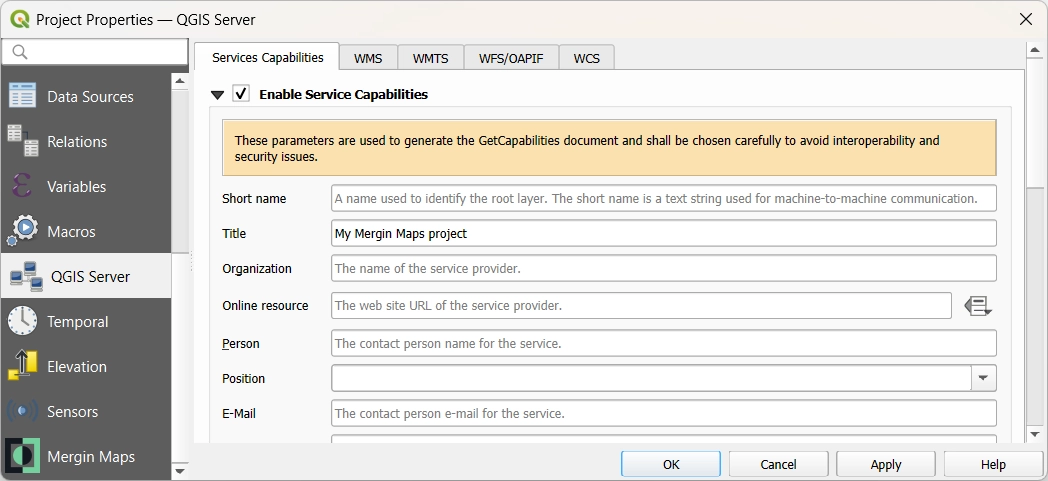The width and height of the screenshot is (1048, 481).
Task: Open Help for project properties
Action: point(993,464)
